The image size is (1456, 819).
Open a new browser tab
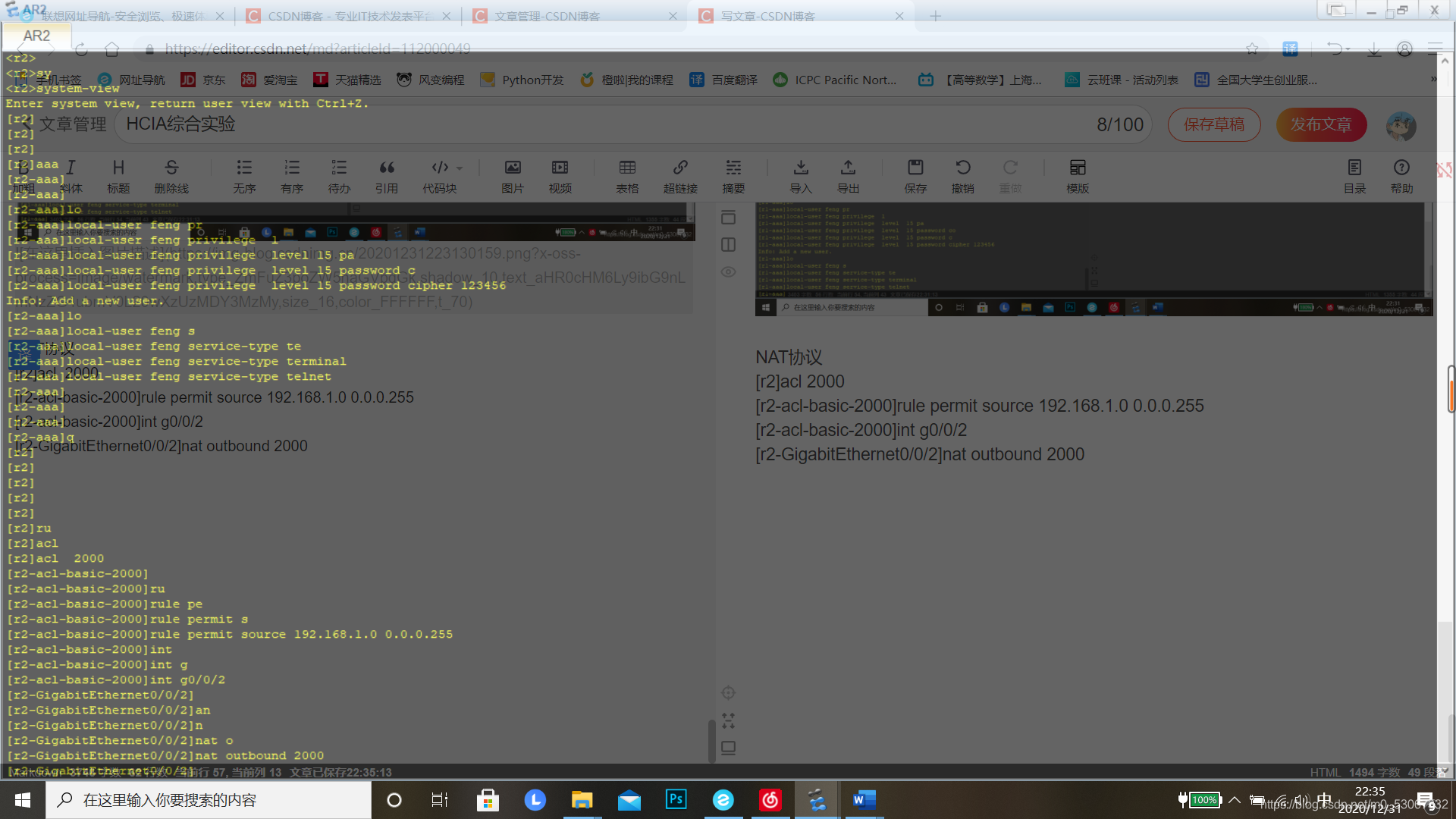935,16
